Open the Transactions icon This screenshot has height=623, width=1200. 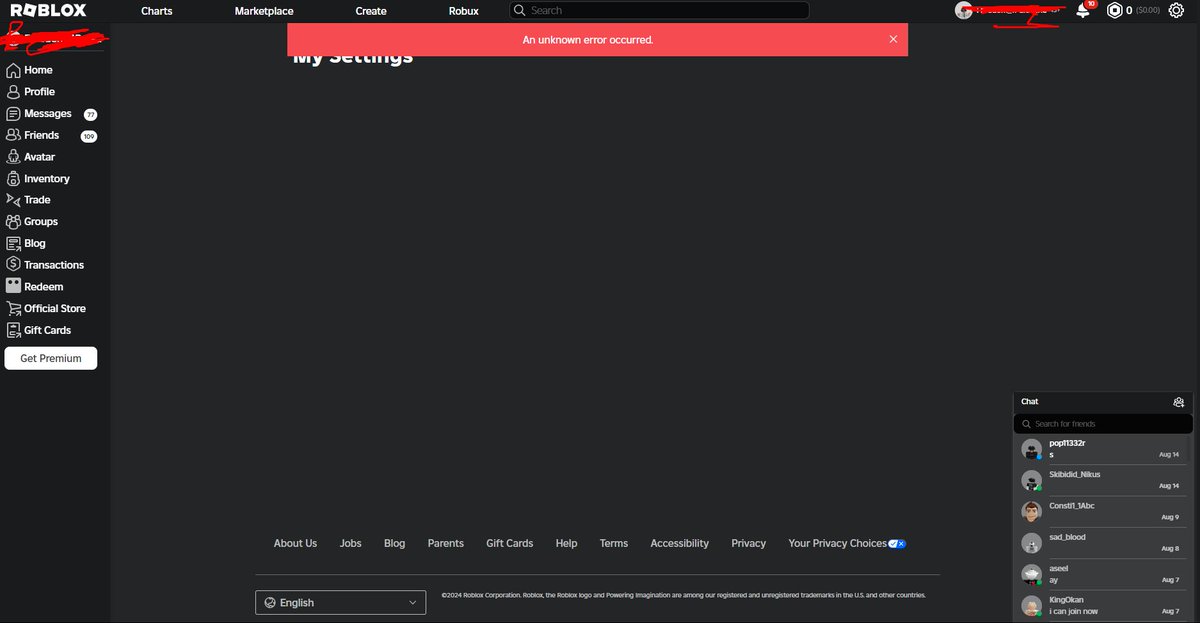13,265
